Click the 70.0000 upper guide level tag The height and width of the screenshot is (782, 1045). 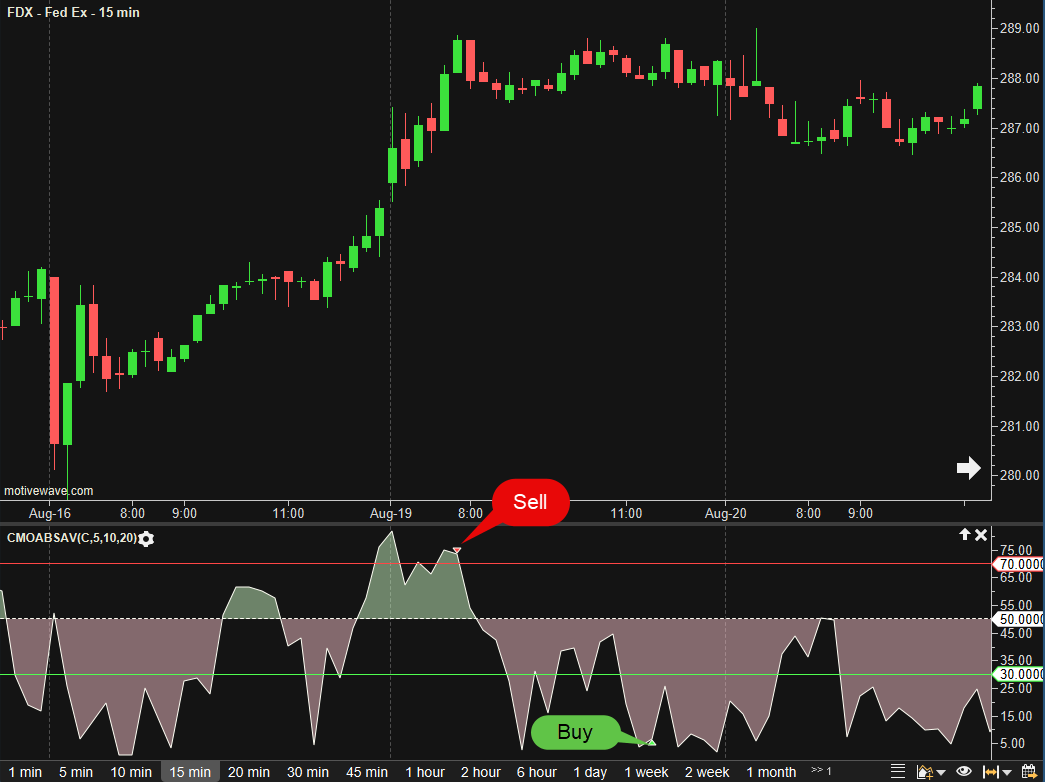click(1018, 564)
